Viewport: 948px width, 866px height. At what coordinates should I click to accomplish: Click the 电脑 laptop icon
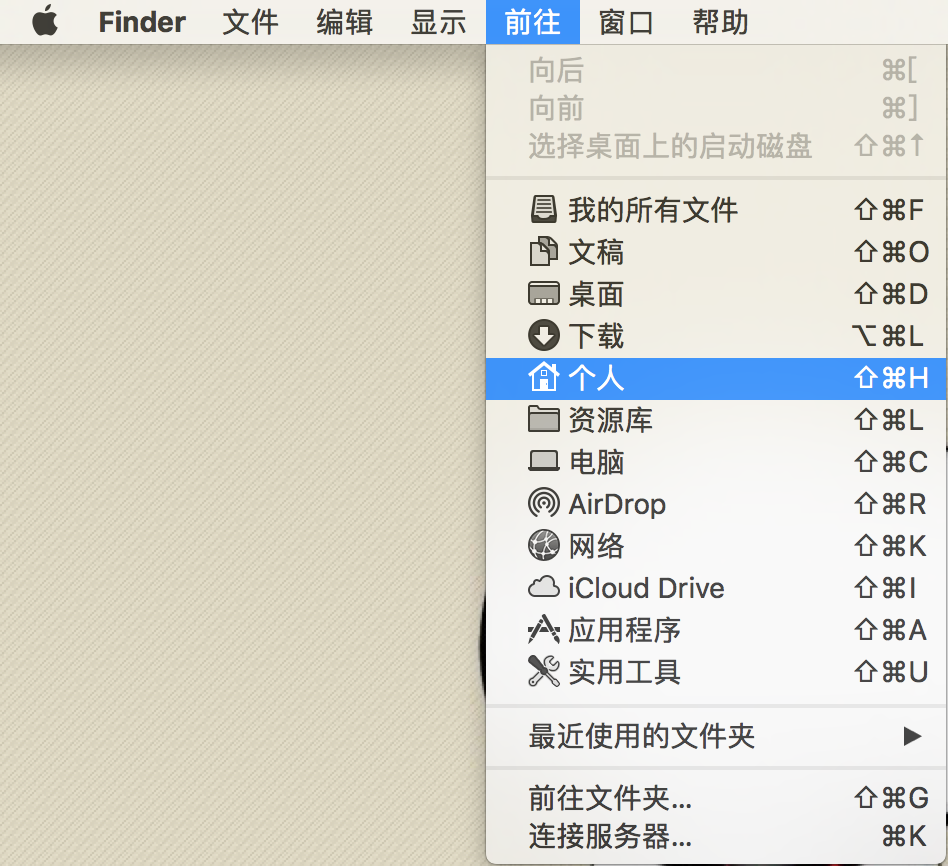pyautogui.click(x=544, y=461)
